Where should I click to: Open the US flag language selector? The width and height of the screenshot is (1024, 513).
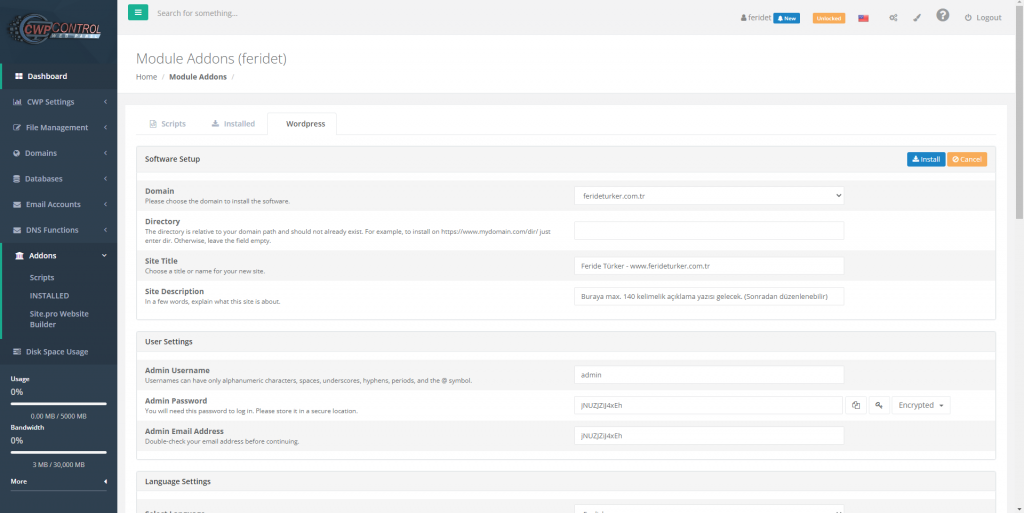point(863,18)
